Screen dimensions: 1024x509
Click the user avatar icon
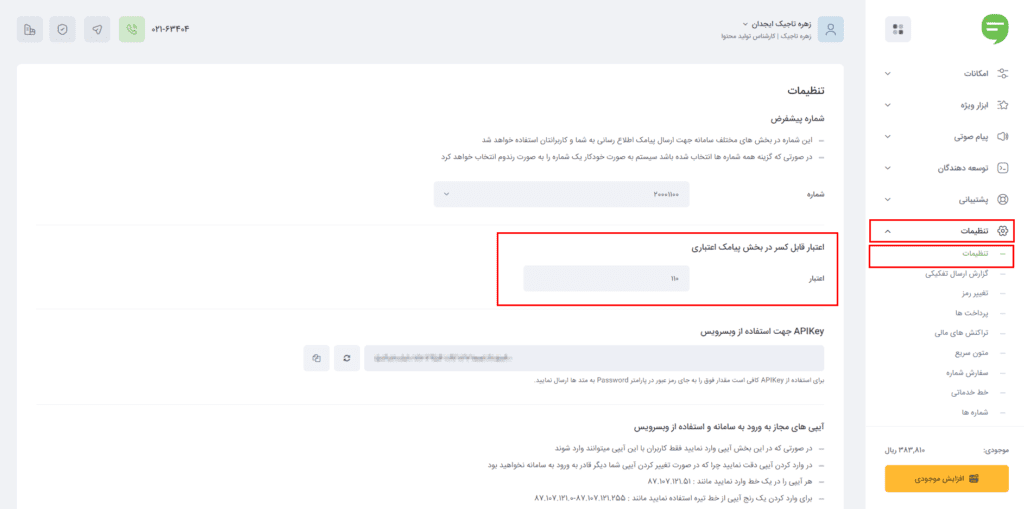coord(831,29)
